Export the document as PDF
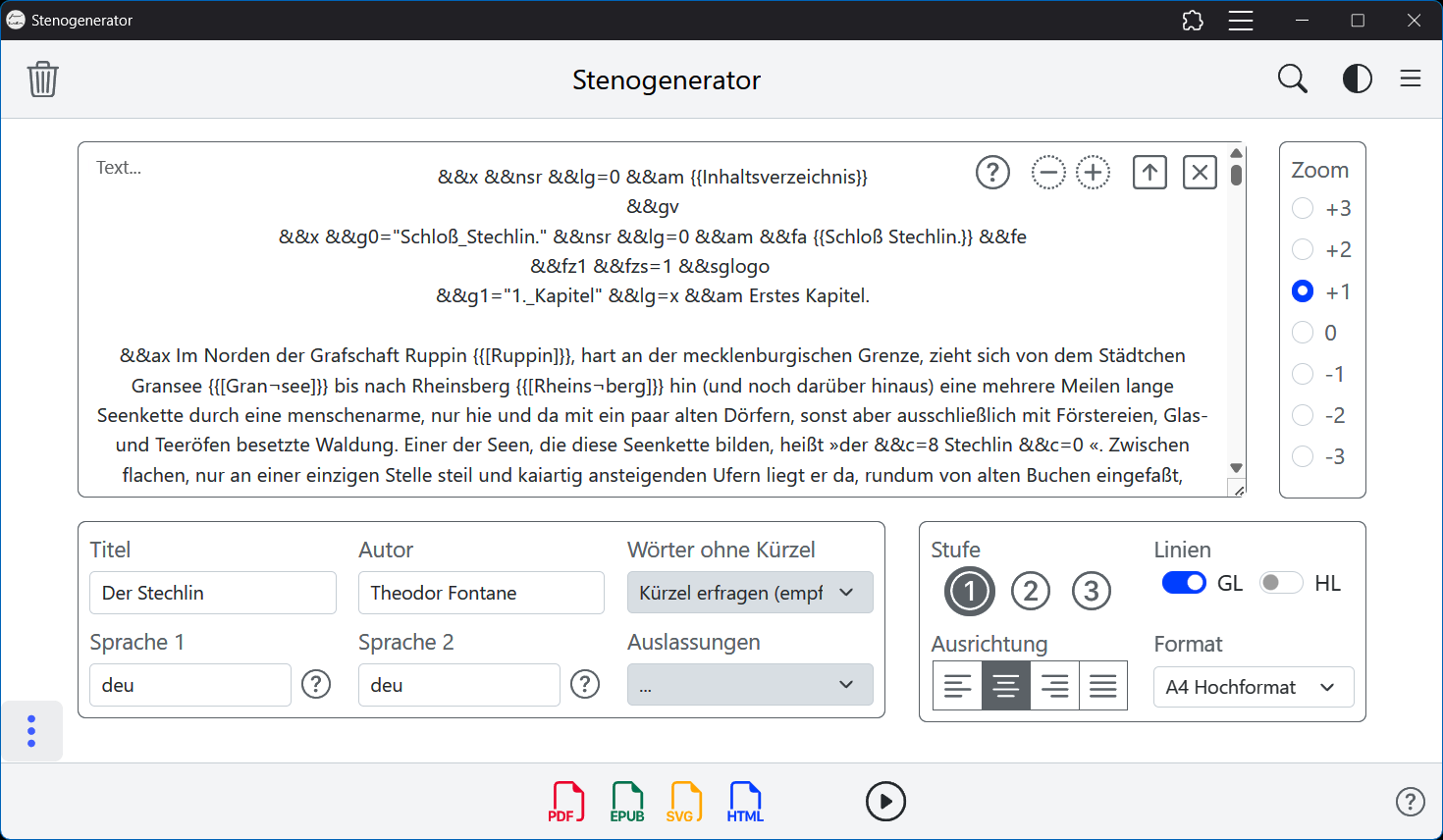Image resolution: width=1443 pixels, height=840 pixels. (x=566, y=801)
